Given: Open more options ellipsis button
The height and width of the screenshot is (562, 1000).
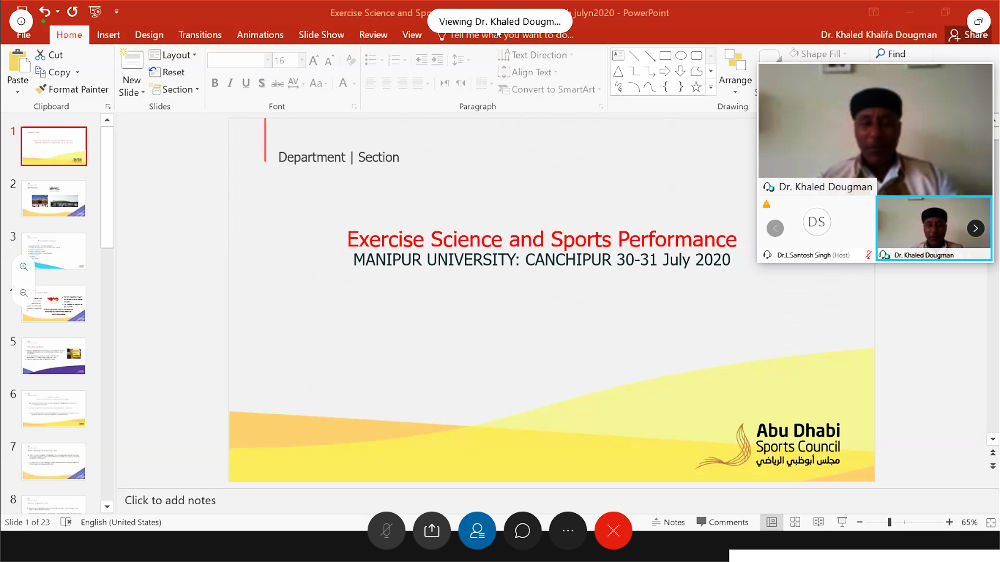Looking at the screenshot, I should 568,530.
